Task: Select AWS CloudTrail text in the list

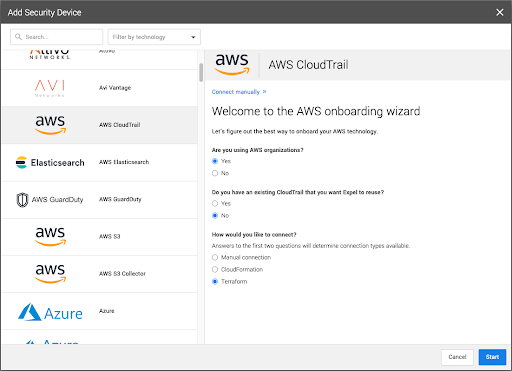Action: click(x=119, y=125)
